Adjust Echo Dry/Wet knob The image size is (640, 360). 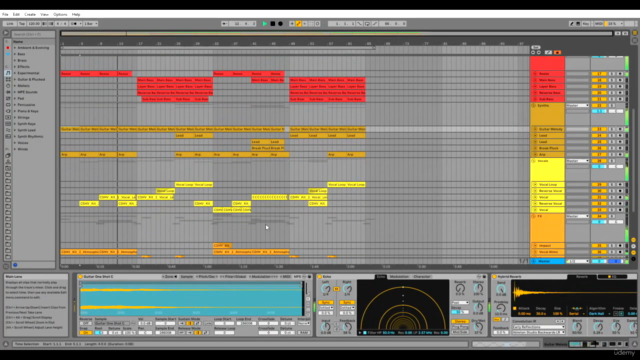pyautogui.click(x=478, y=327)
